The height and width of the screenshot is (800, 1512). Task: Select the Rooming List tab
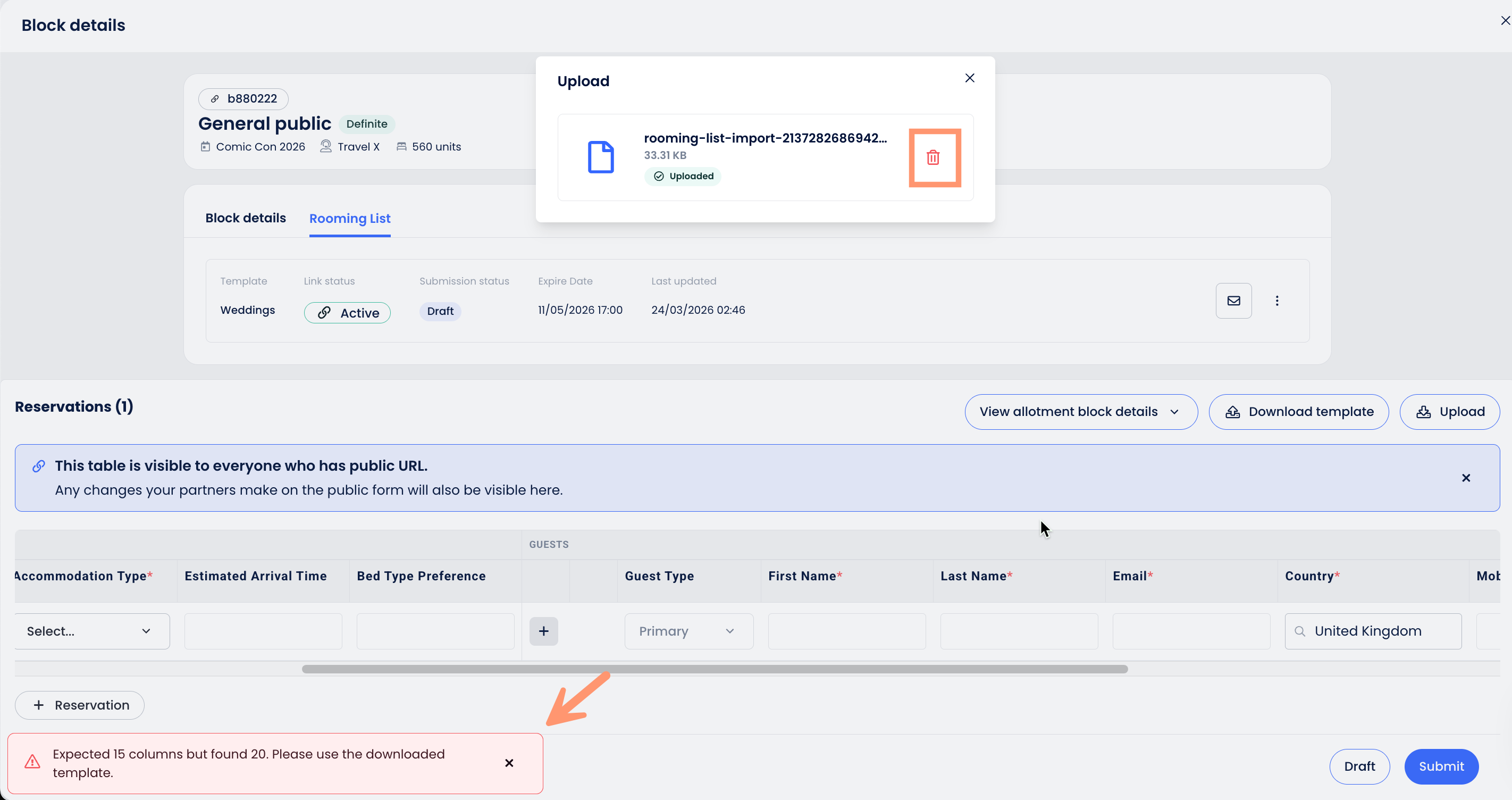[350, 219]
